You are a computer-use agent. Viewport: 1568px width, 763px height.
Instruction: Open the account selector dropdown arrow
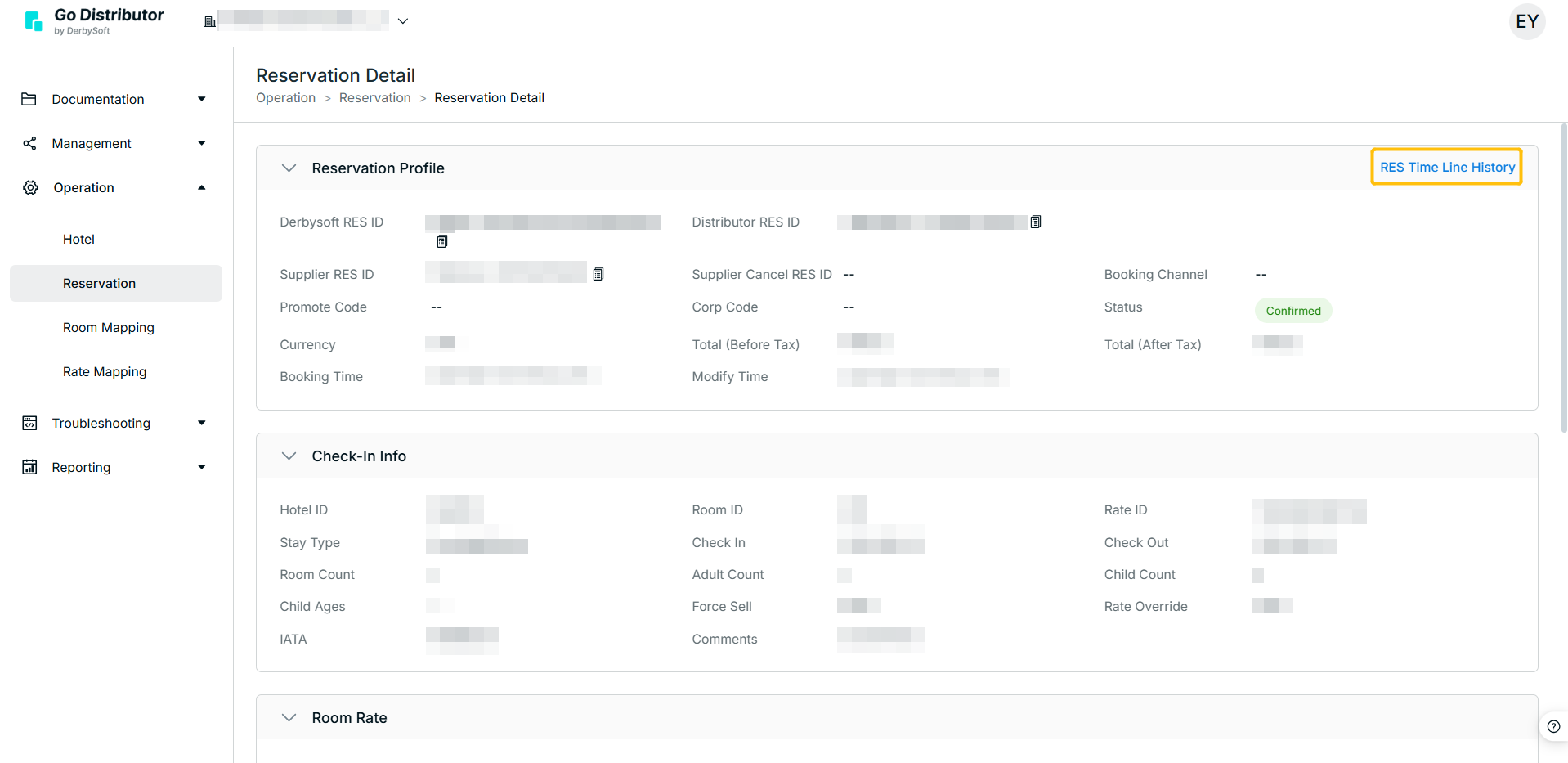403,21
